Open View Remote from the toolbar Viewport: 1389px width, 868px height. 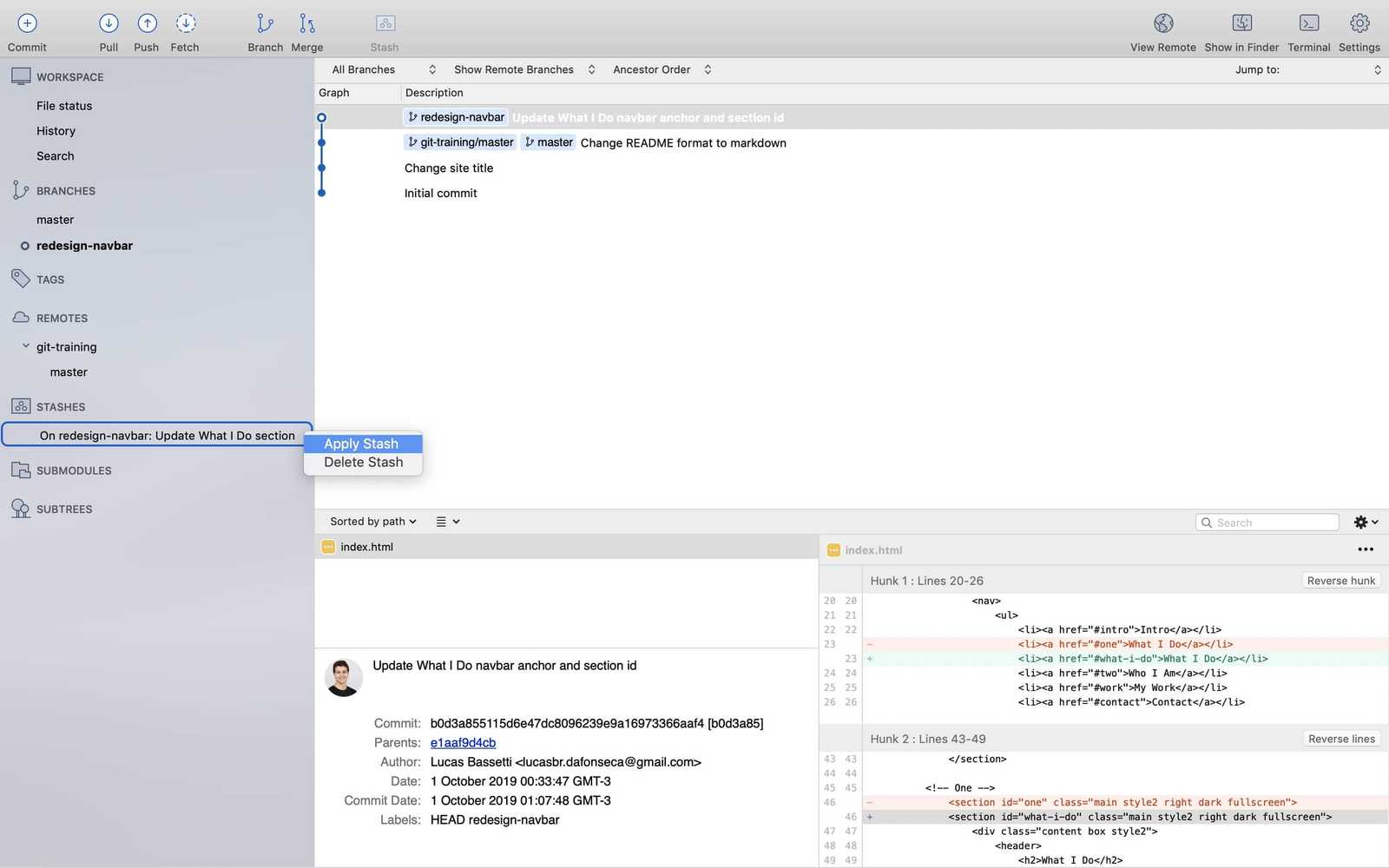tap(1162, 23)
